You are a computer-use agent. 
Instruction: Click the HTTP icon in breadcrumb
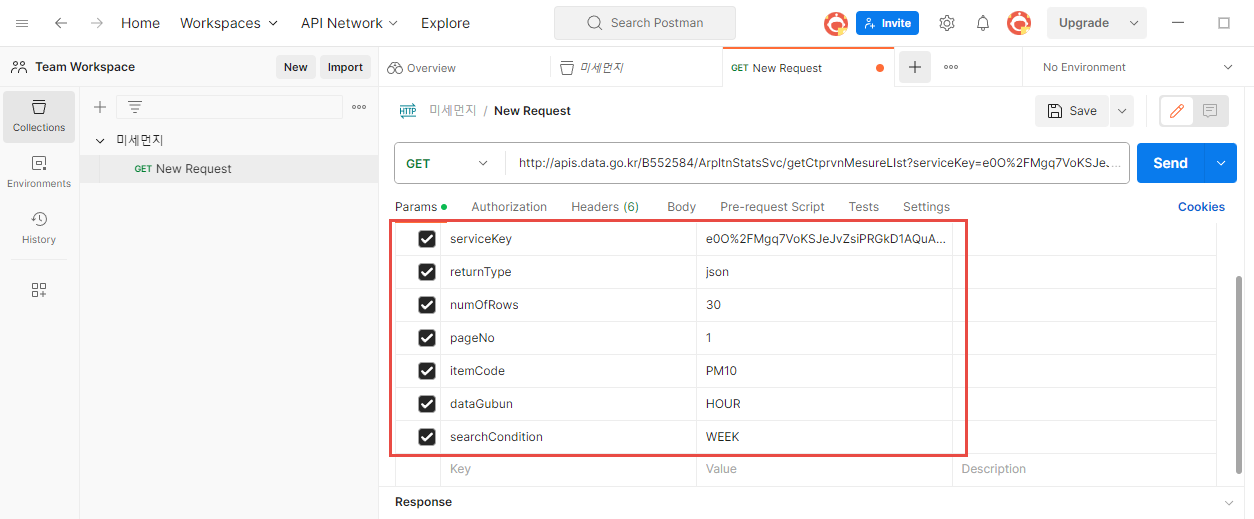click(x=407, y=111)
